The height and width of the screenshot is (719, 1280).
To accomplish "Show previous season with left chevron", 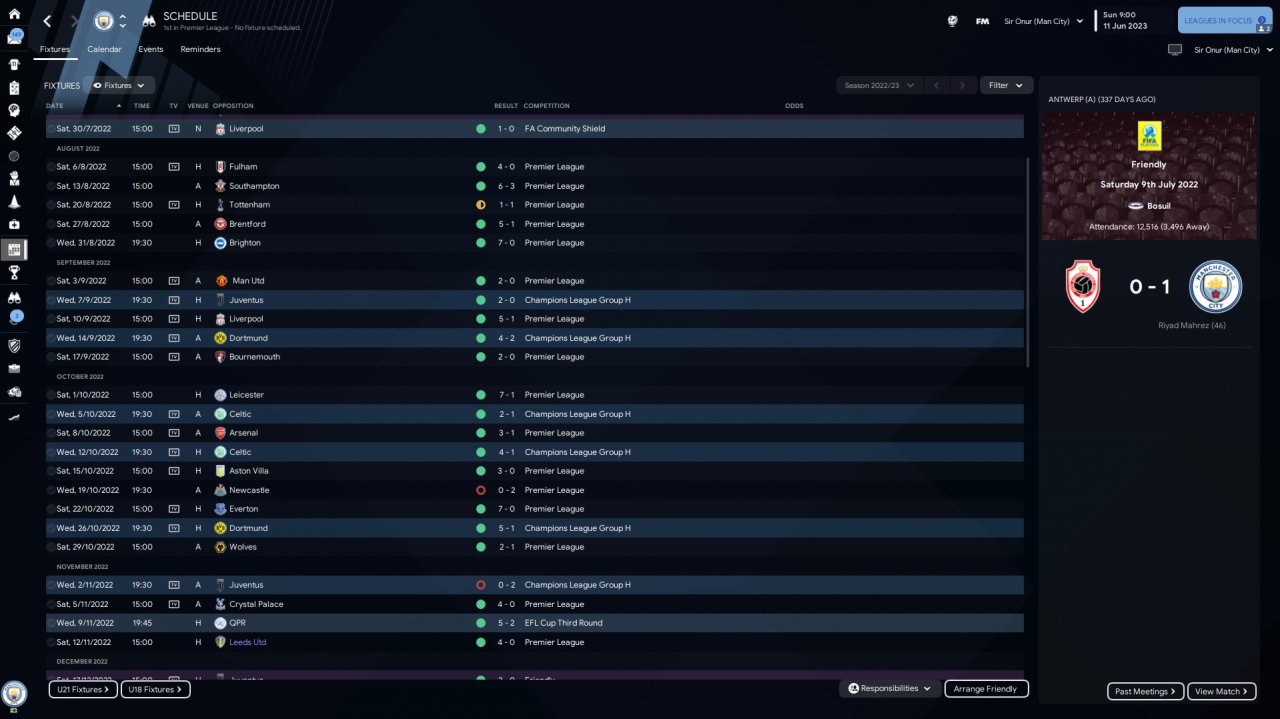I will (936, 86).
